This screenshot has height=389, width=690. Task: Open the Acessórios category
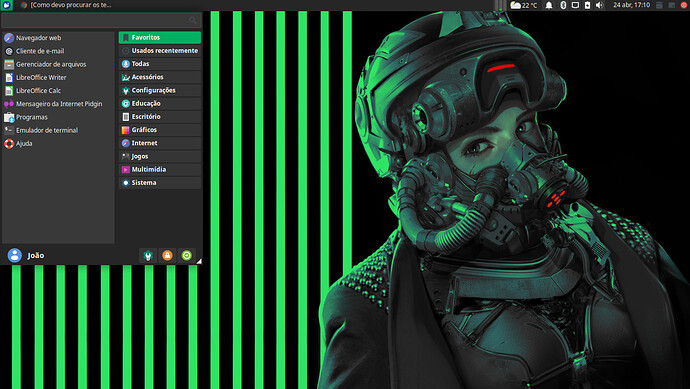pos(160,77)
